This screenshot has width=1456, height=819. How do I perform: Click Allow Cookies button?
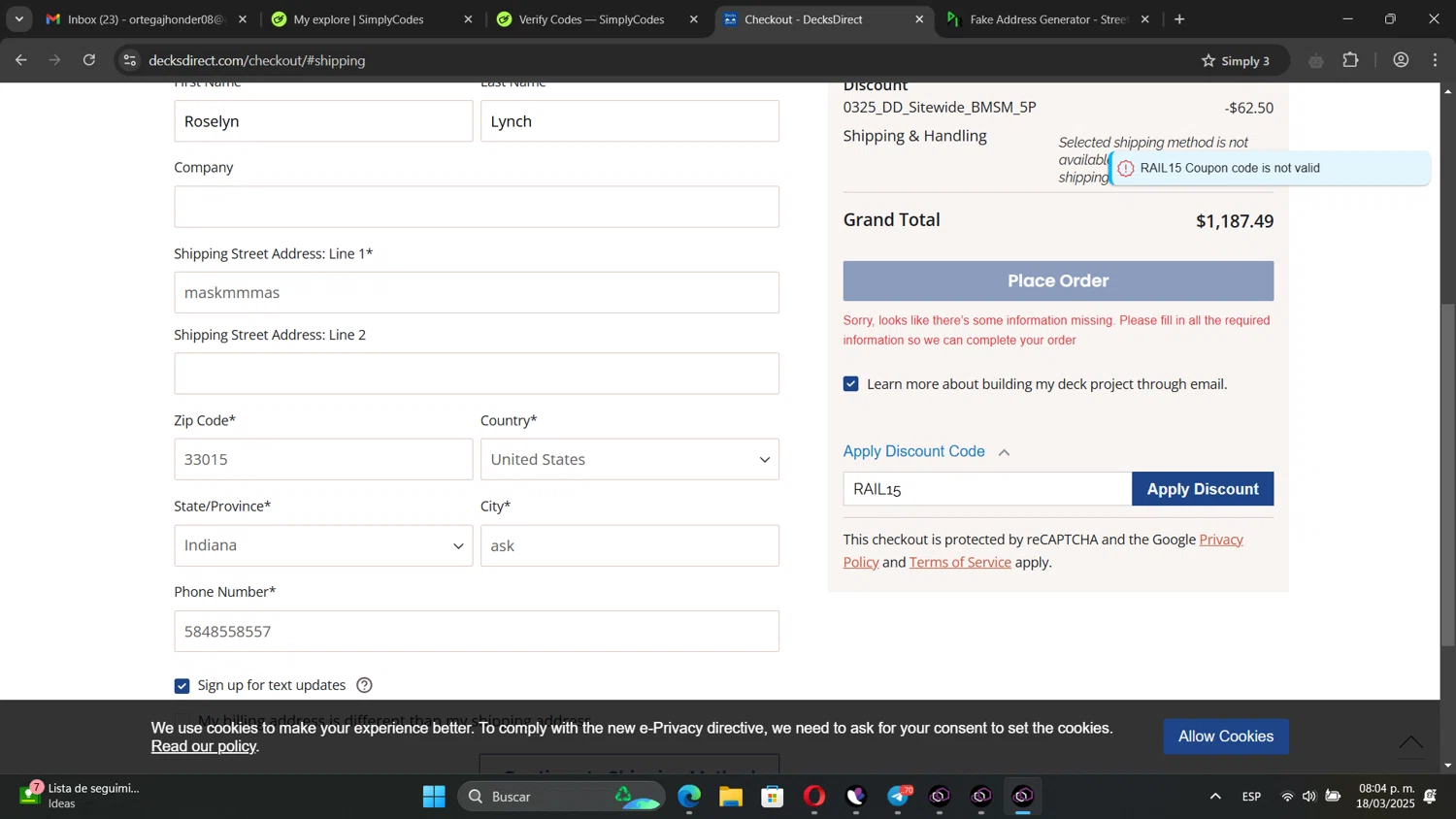[1226, 737]
